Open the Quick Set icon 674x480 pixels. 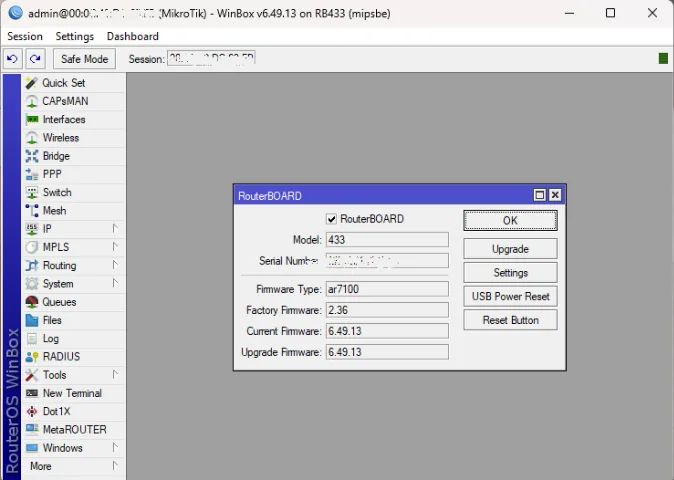[x=31, y=83]
